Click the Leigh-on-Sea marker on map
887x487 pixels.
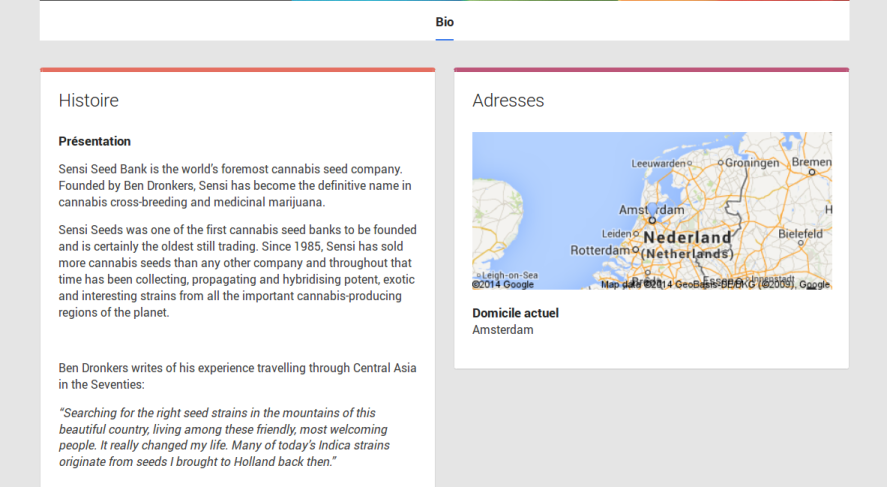(x=478, y=275)
